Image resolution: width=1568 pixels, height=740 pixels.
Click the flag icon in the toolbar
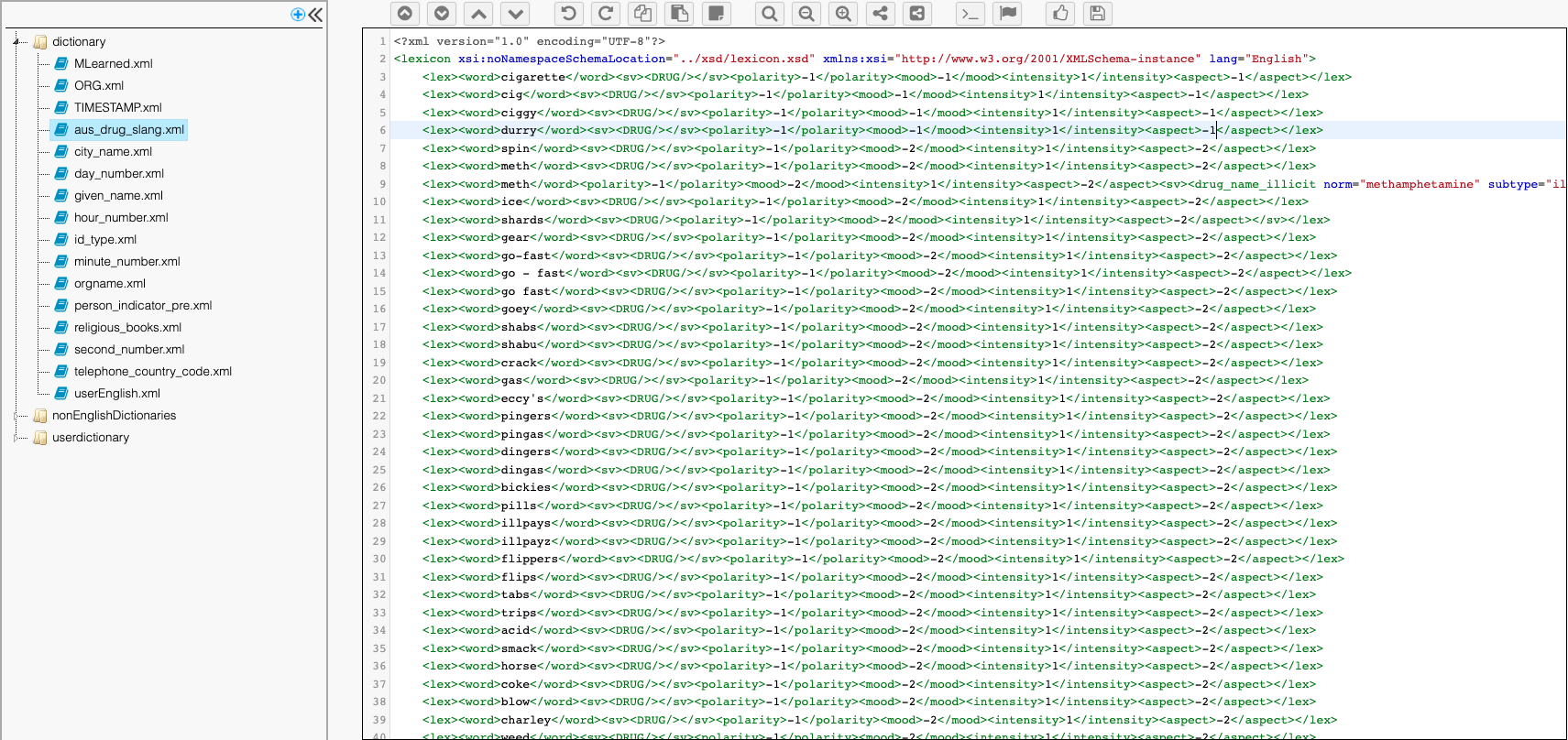(x=1007, y=14)
